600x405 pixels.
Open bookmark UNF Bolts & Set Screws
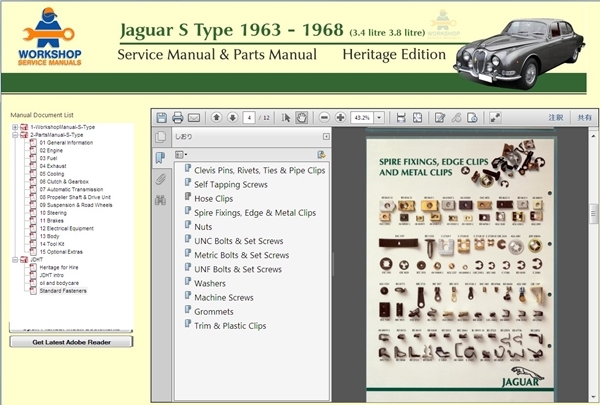coord(238,269)
